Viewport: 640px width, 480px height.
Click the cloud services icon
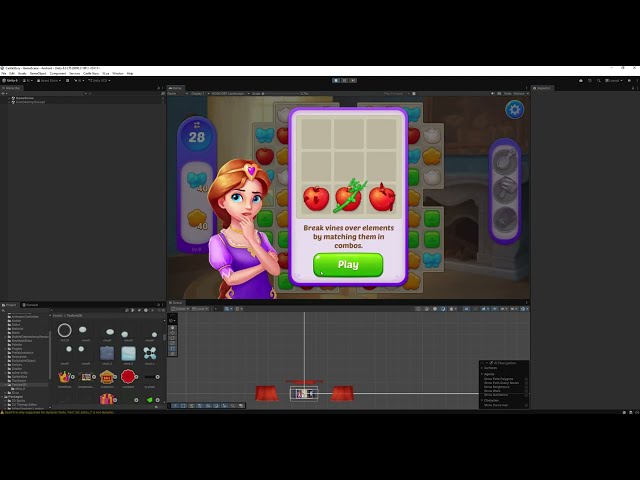(x=581, y=81)
